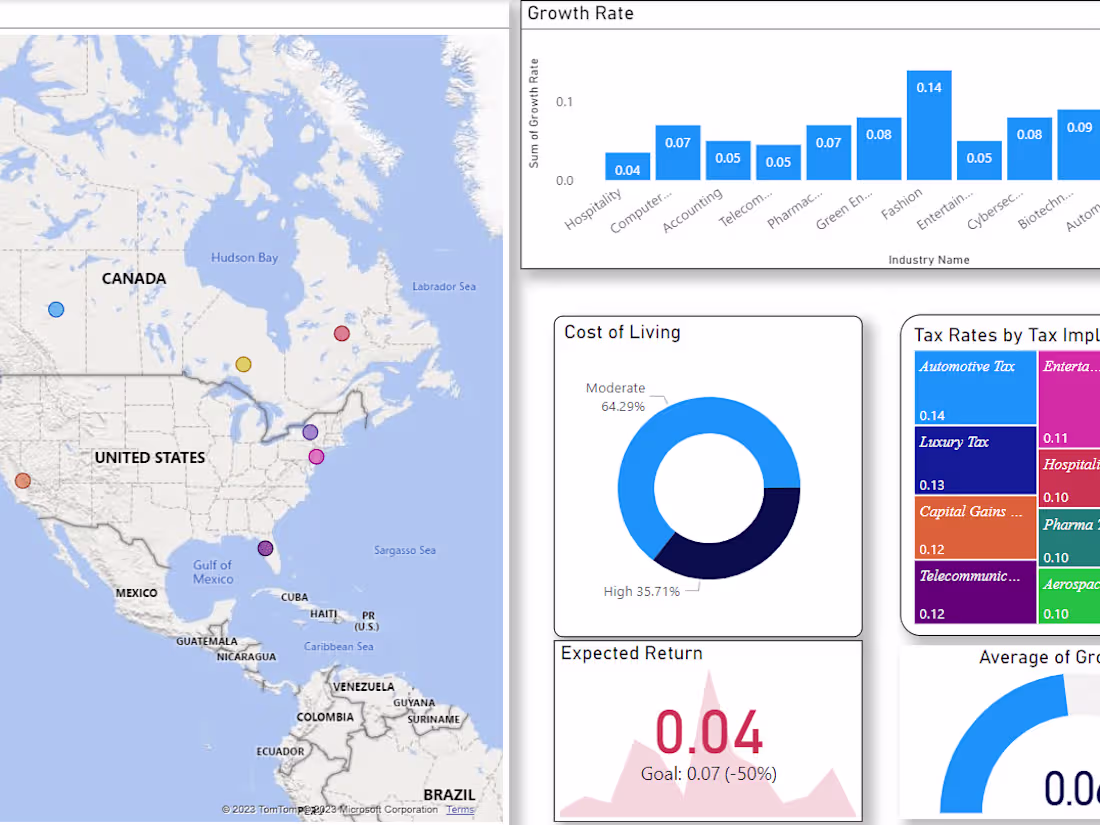Click the pink marker near New York
This screenshot has height=825, width=1100.
[316, 456]
